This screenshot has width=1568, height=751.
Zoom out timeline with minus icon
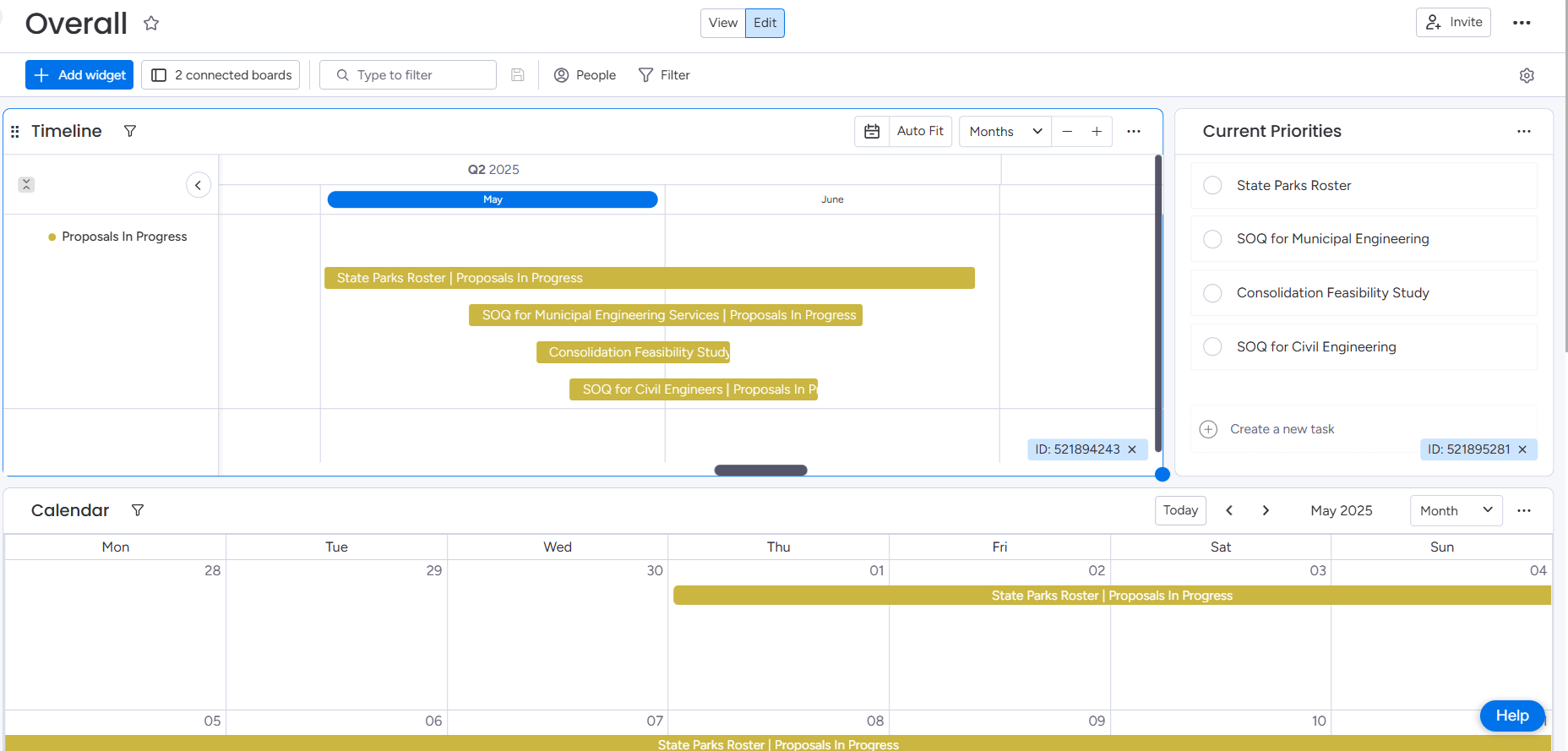pyautogui.click(x=1067, y=132)
